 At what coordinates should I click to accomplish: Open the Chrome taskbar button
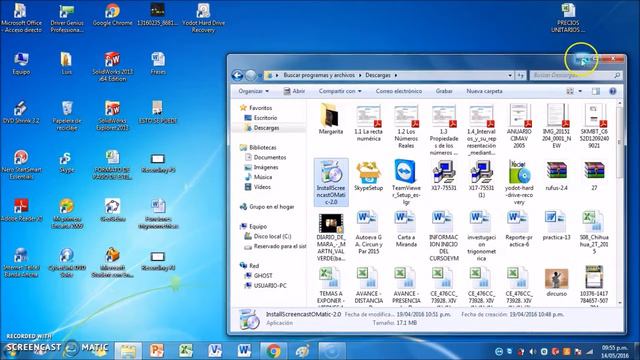click(273, 351)
